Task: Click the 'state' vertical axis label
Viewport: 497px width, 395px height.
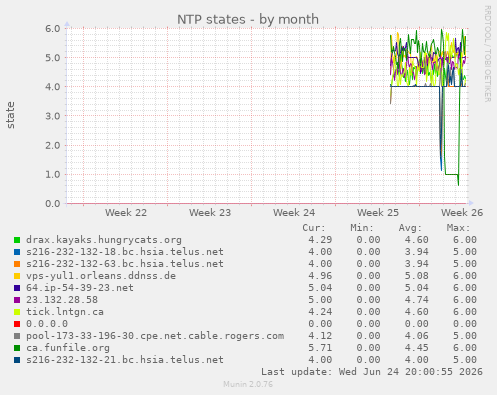Action: click(10, 115)
